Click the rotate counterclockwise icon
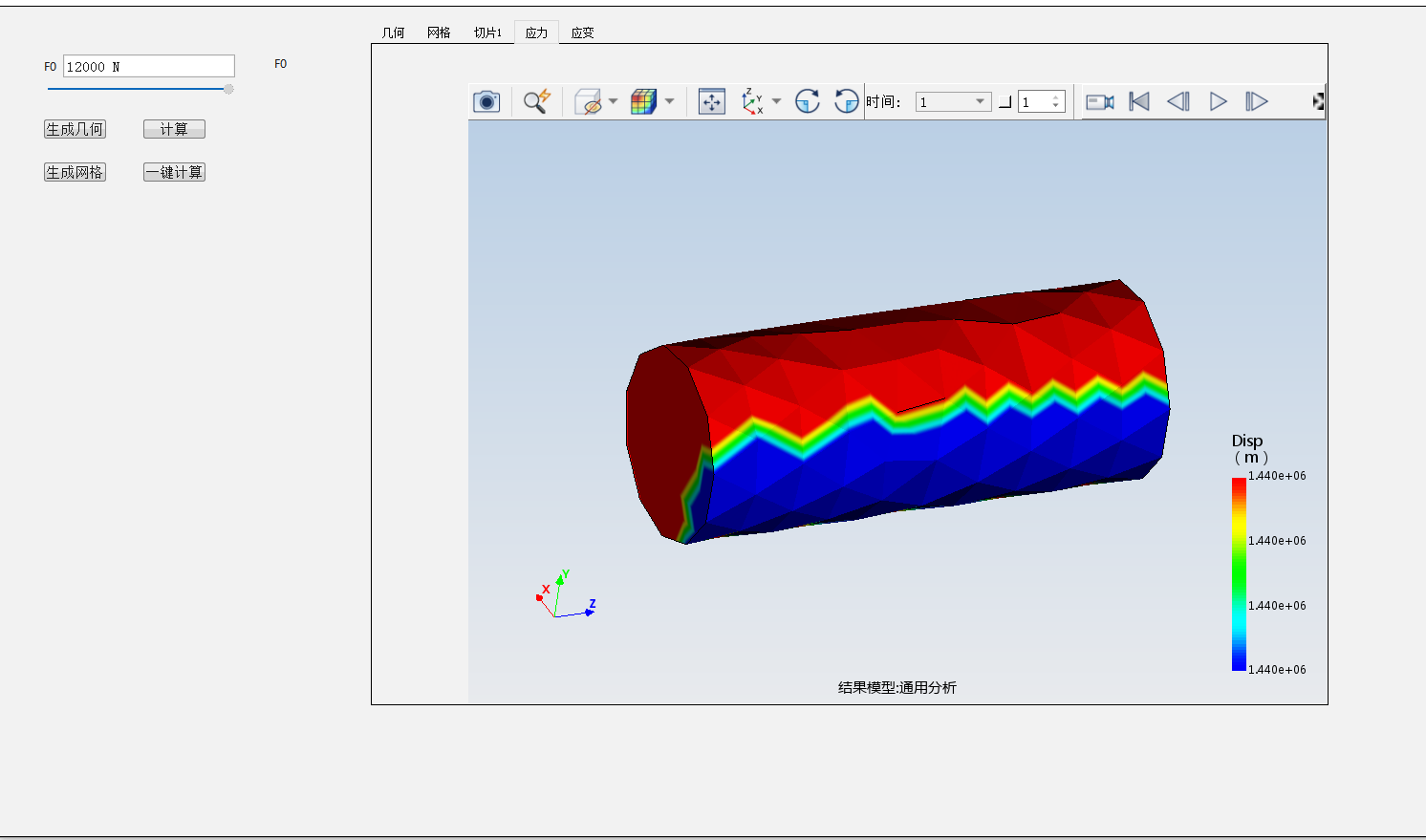The height and width of the screenshot is (840, 1426). 846,101
